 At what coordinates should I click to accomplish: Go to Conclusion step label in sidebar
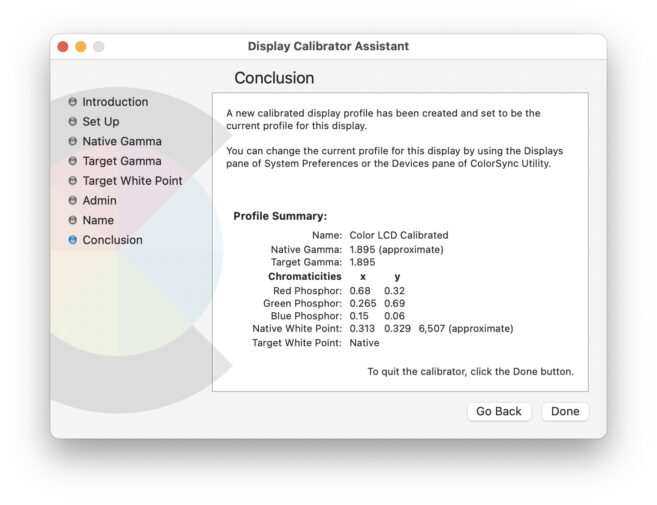(x=112, y=240)
